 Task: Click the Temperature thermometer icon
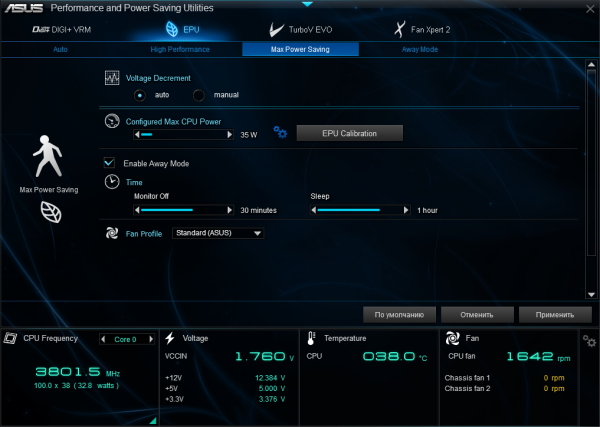pyautogui.click(x=311, y=338)
